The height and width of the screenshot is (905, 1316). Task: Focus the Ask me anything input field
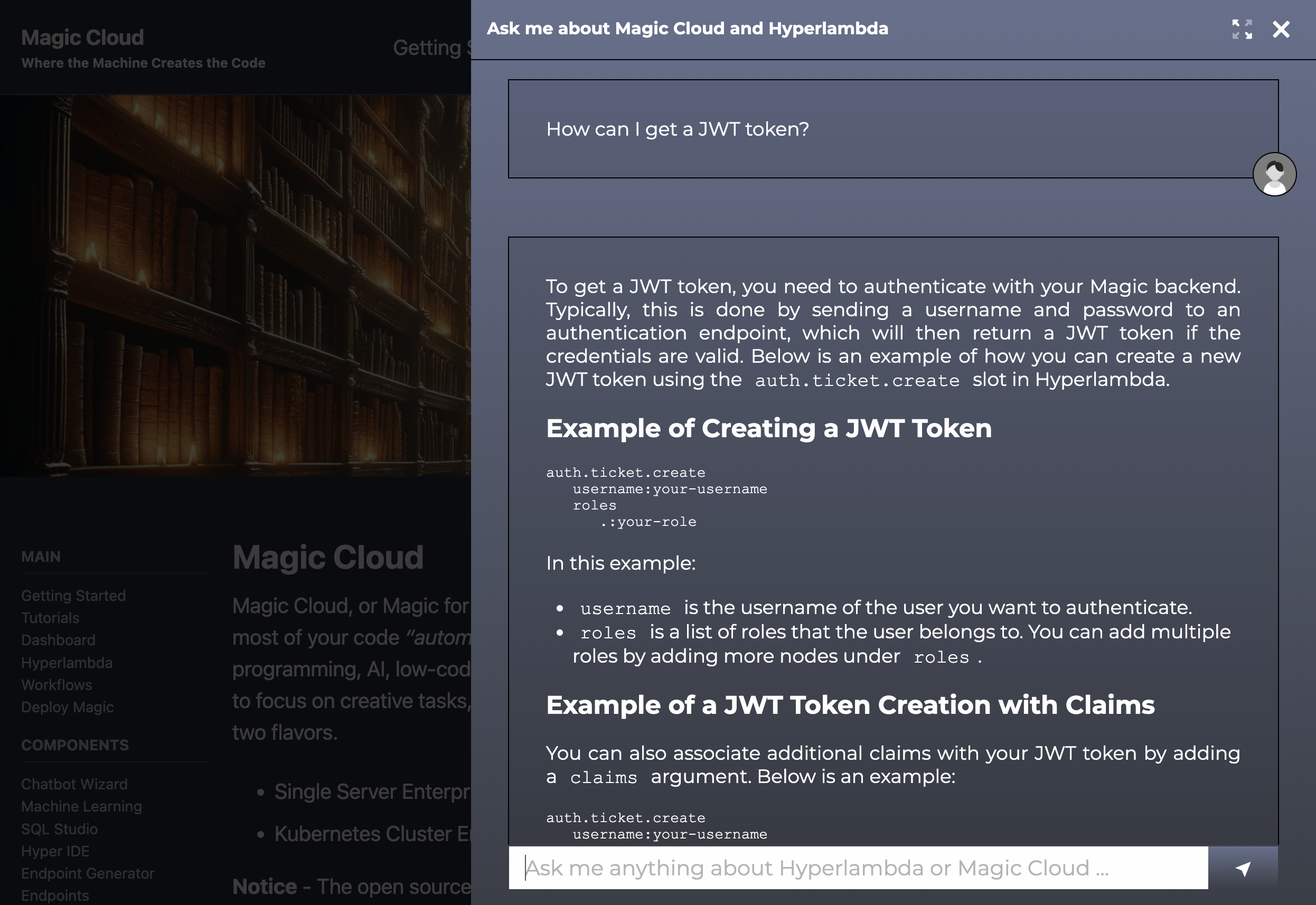tap(859, 868)
